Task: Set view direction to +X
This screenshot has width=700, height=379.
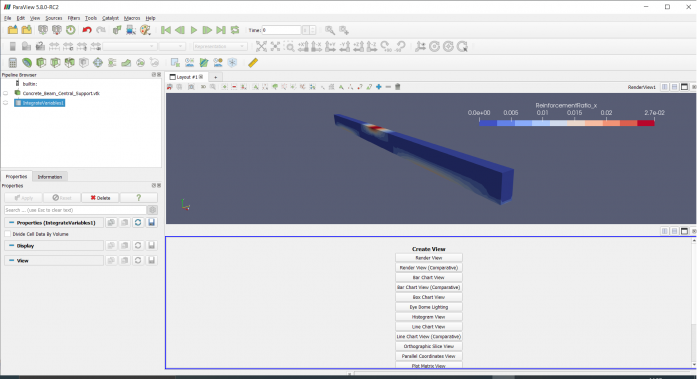Action: tap(303, 46)
